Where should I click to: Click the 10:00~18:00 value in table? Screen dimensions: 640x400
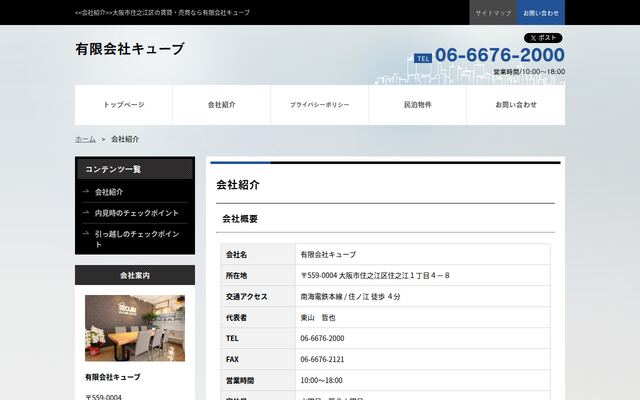[322, 380]
